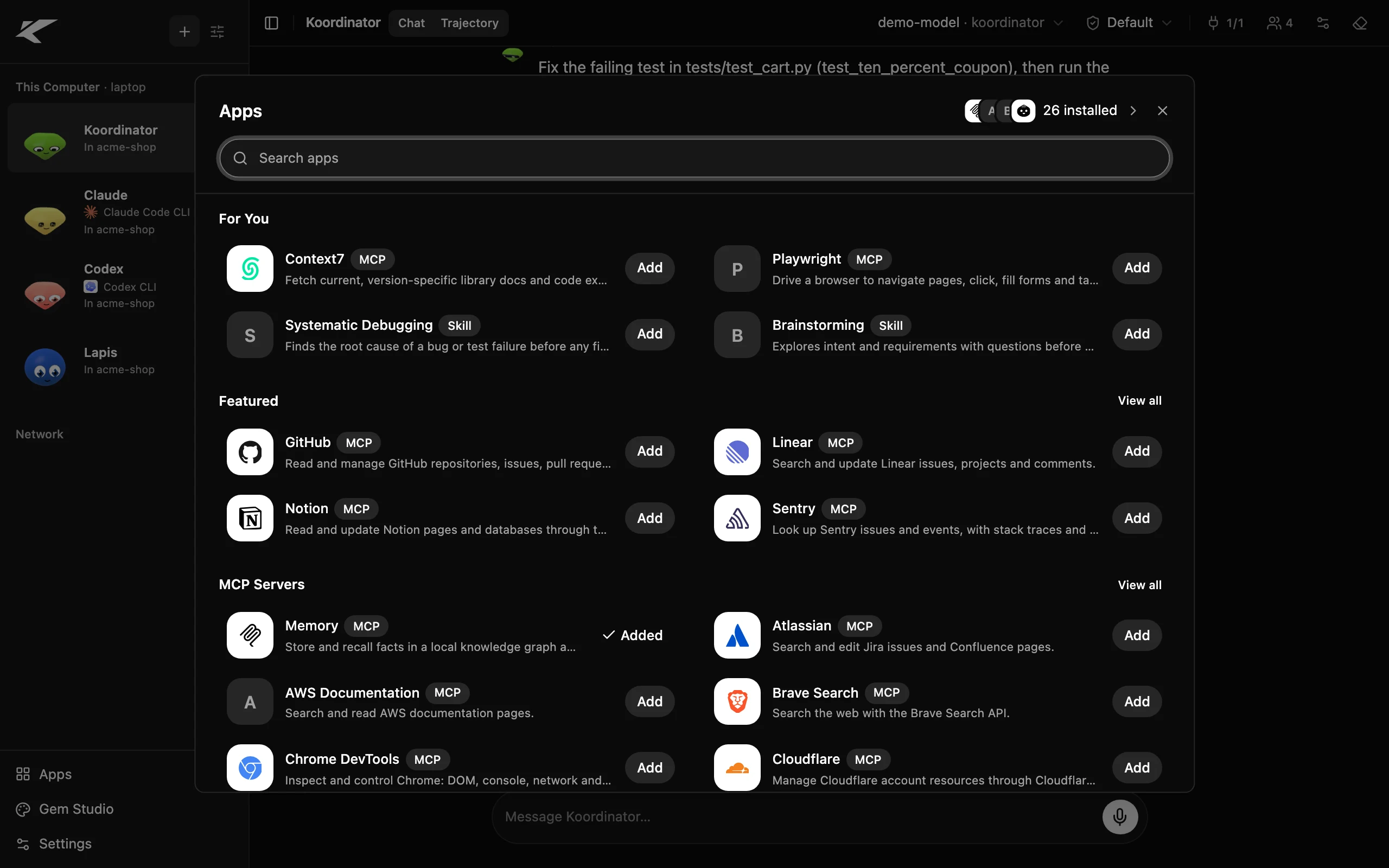Add the Playwright MCP
This screenshot has height=868, width=1389.
click(x=1137, y=268)
